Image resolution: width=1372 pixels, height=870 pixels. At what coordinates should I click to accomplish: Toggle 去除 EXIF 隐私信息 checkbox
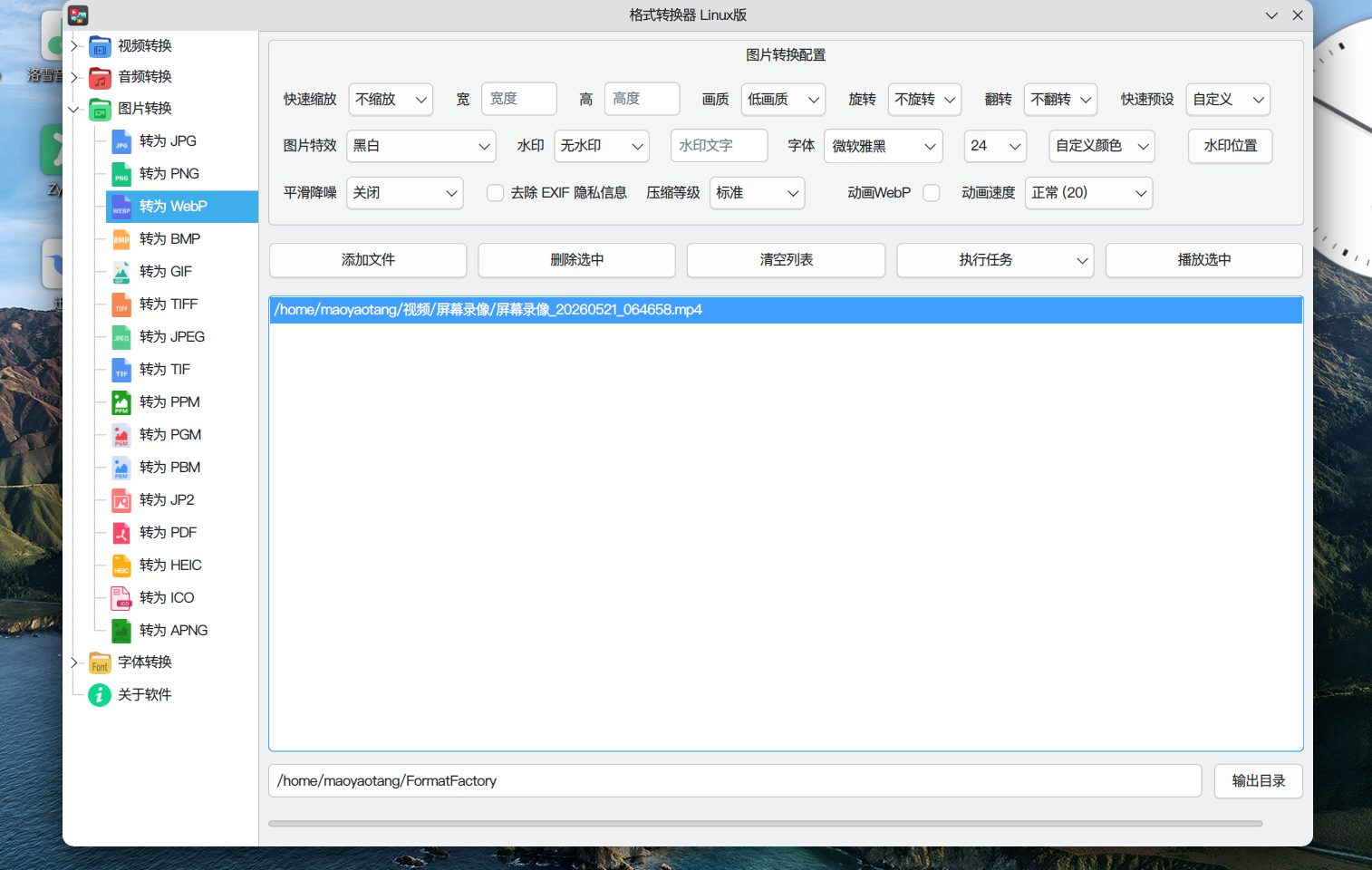495,193
